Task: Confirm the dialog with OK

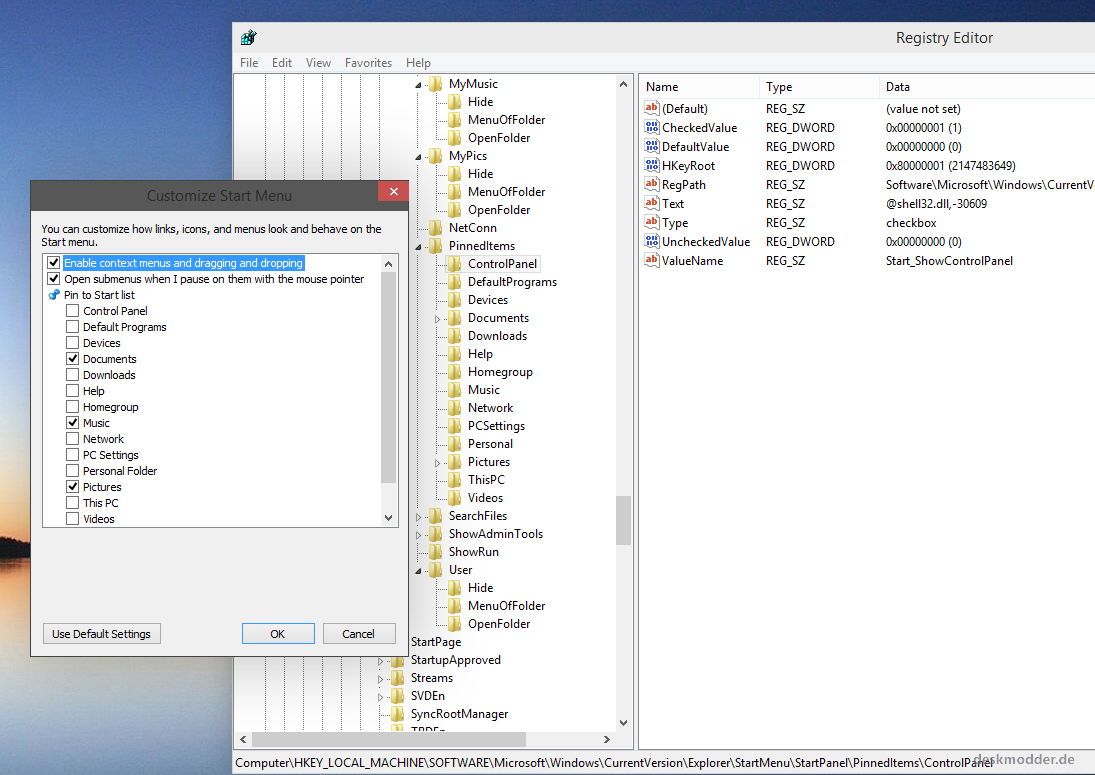Action: [x=278, y=633]
